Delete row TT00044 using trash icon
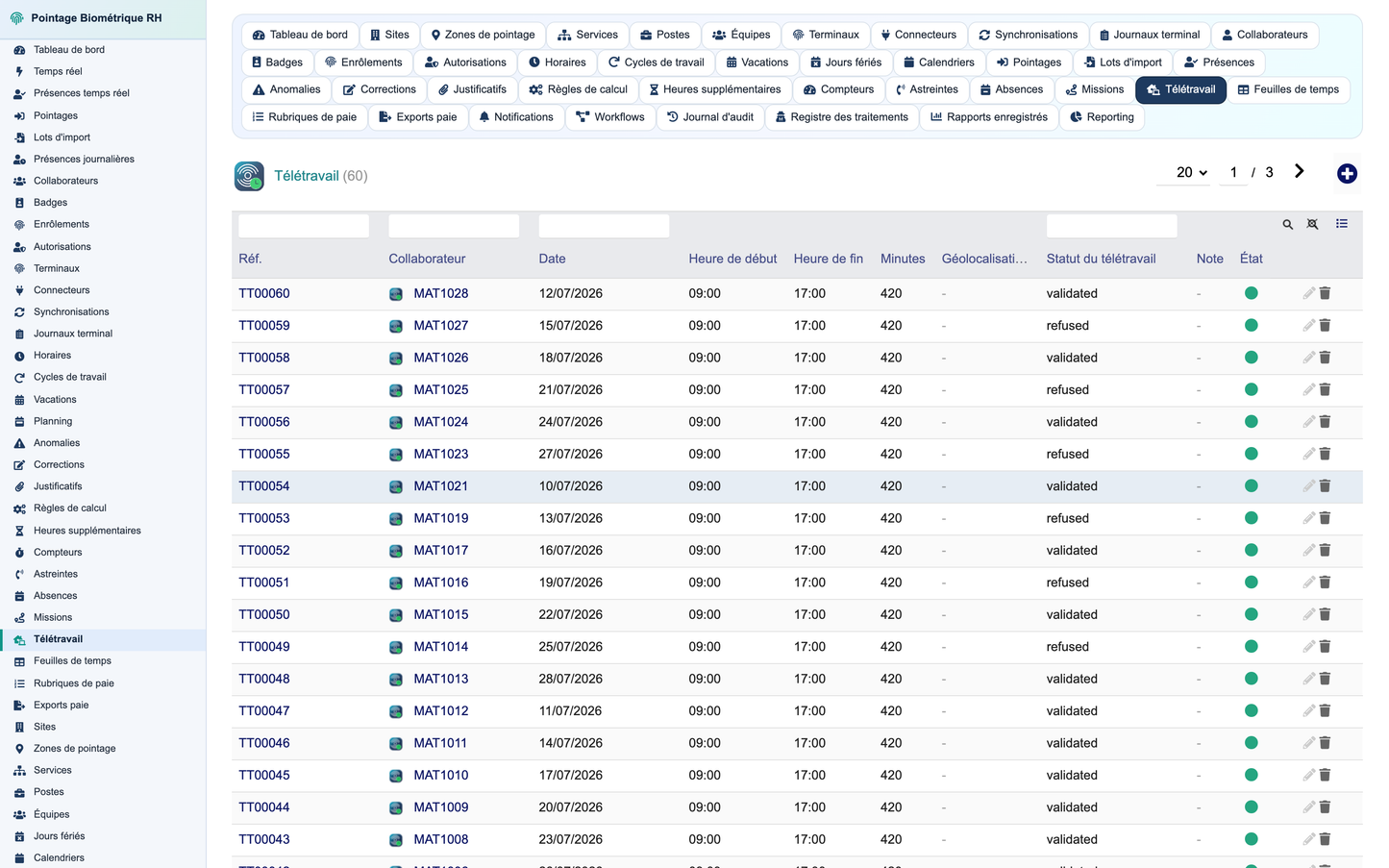The image size is (1389, 868). [x=1325, y=807]
